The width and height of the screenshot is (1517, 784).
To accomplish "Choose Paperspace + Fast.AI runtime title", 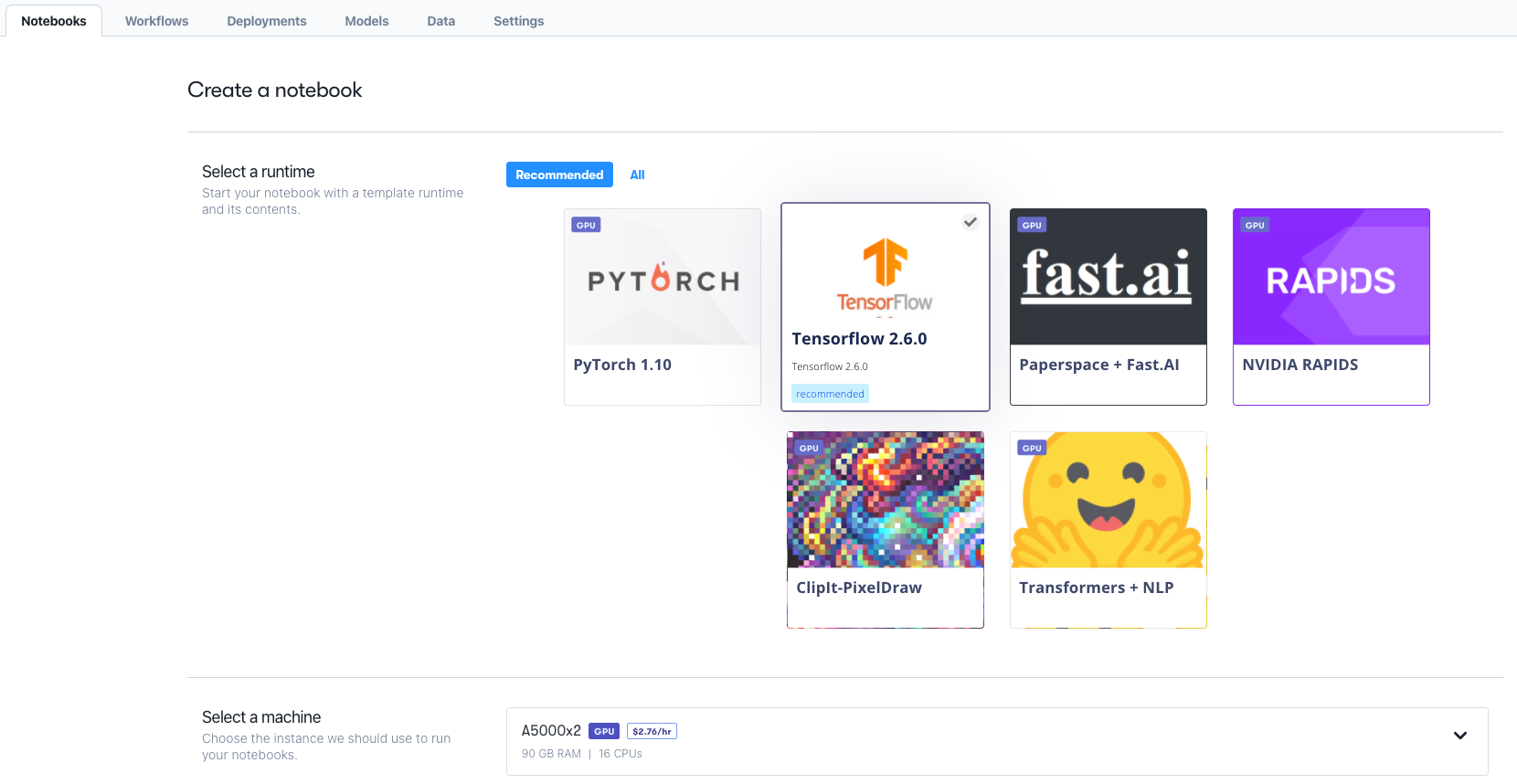I will coord(1099,365).
